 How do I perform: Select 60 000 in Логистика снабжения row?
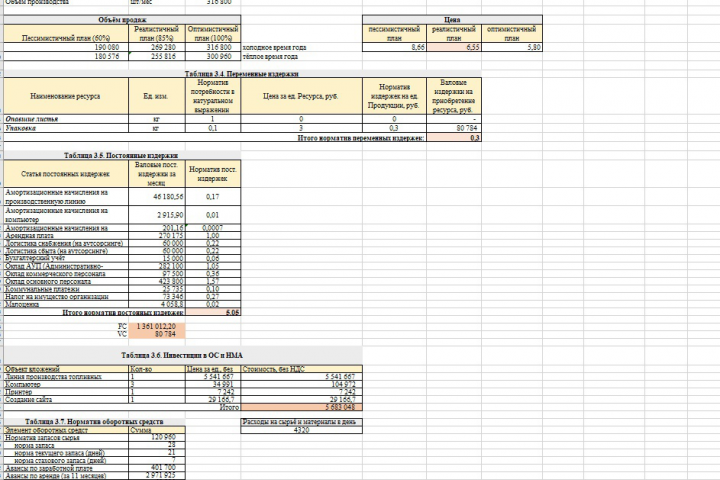pyautogui.click(x=157, y=243)
